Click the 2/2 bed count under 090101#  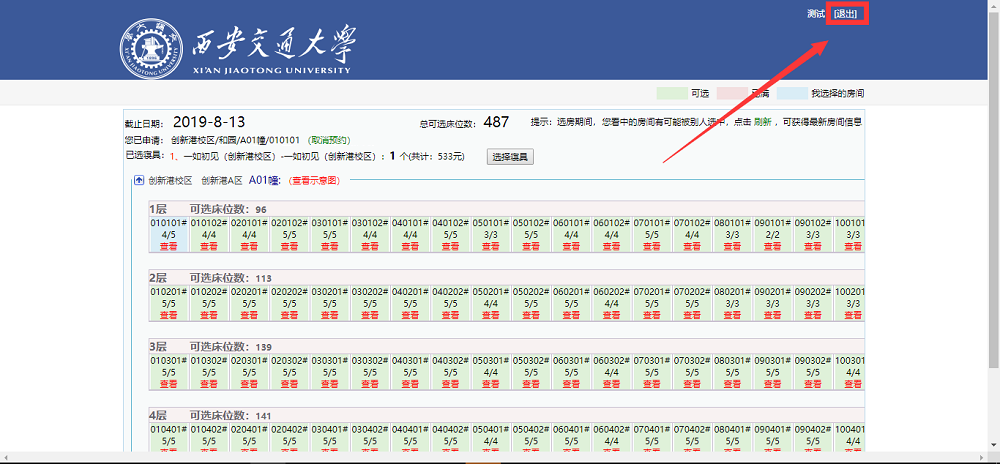772,235
